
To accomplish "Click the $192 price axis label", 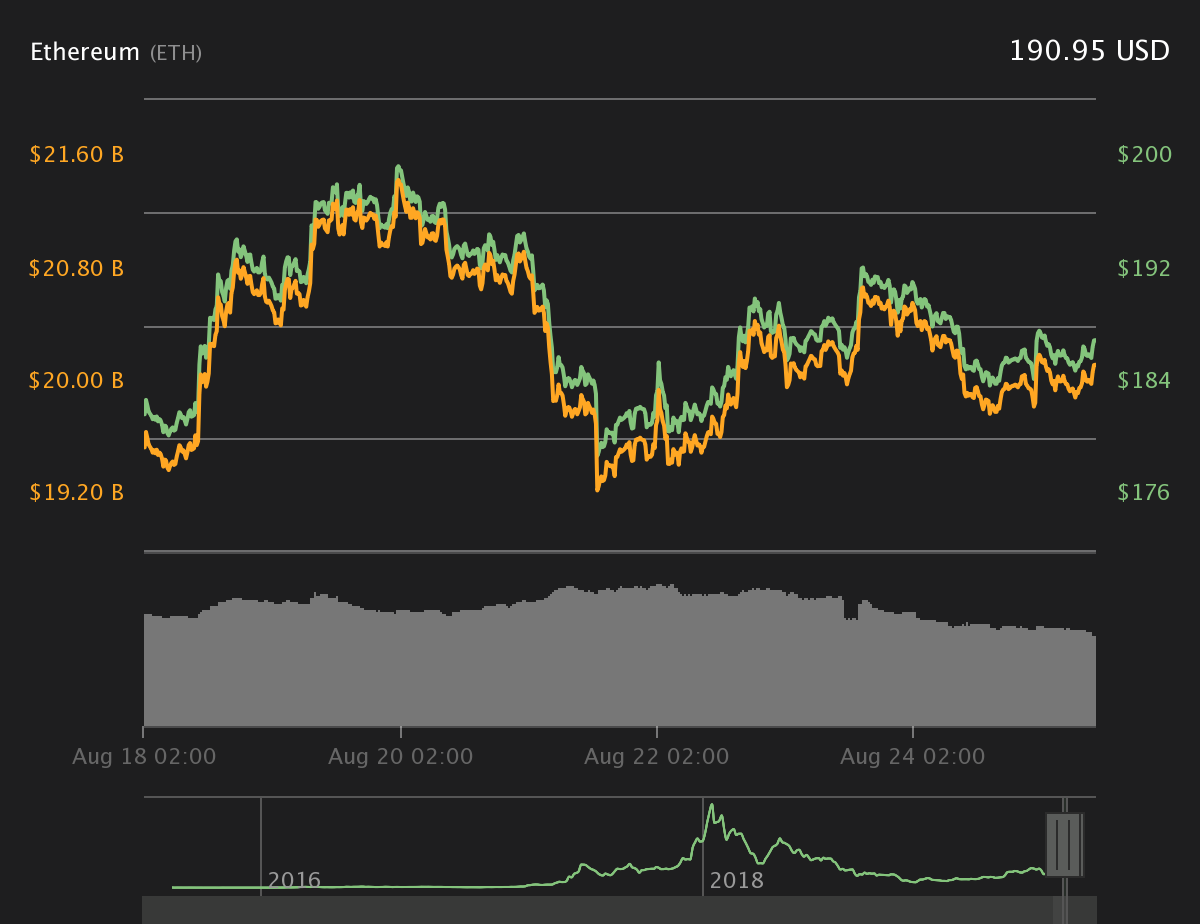I will (x=1144, y=268).
